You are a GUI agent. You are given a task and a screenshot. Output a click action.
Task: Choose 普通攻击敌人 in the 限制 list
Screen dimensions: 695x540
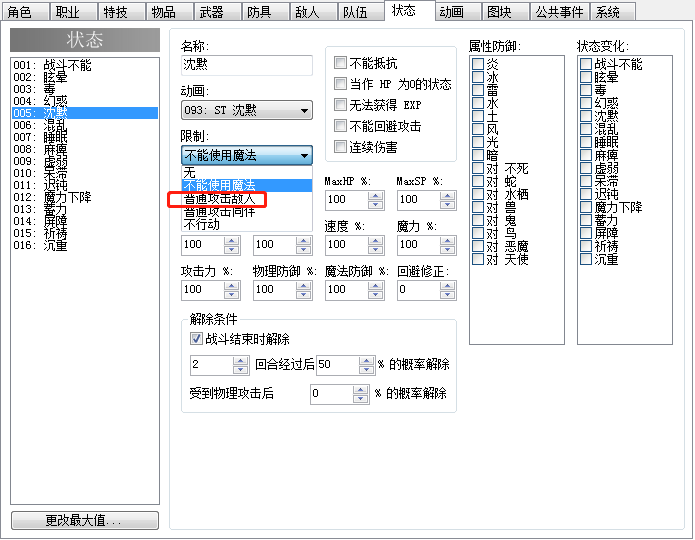[x=246, y=199]
